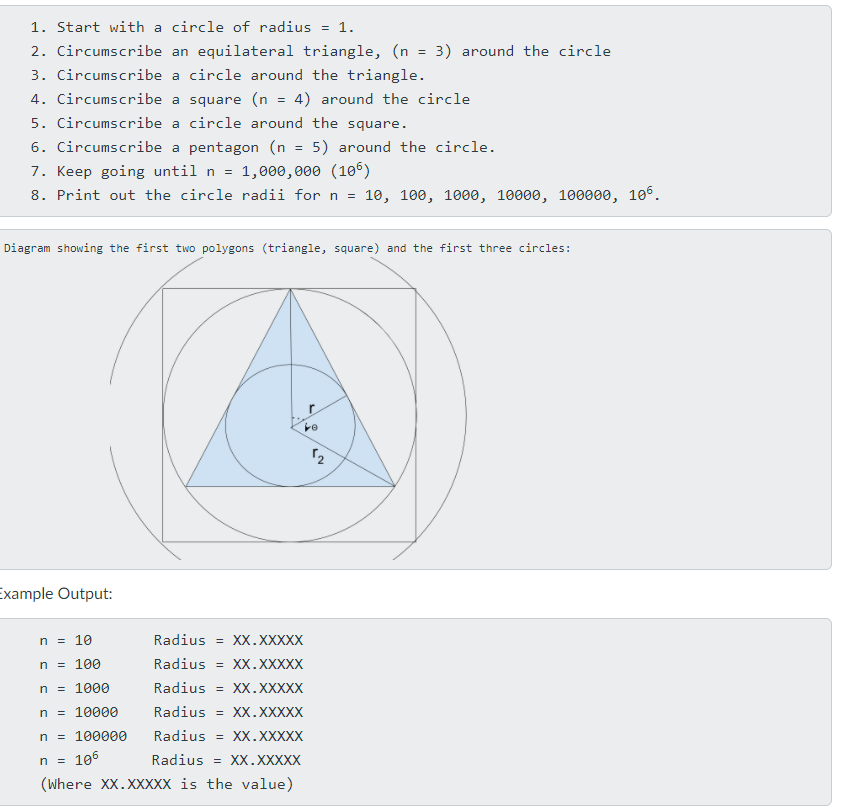This screenshot has height=806, width=841.
Task: Select the 'n = 10' output row
Action: tap(170, 640)
